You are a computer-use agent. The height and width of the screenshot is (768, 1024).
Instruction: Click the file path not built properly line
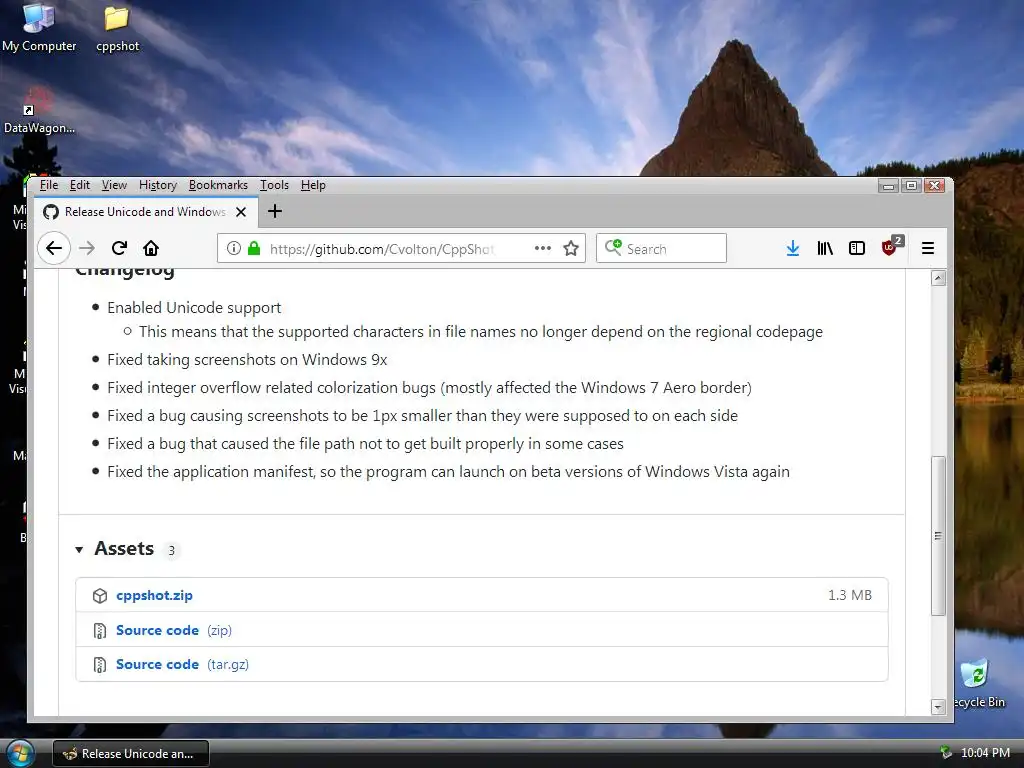[x=365, y=444]
